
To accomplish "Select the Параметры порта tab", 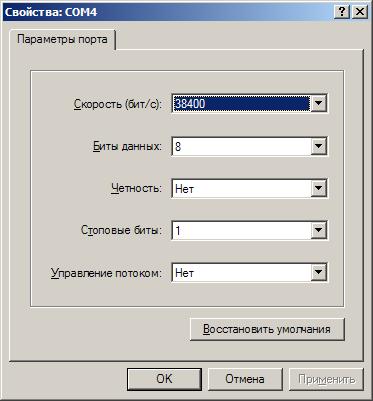I will (62, 40).
